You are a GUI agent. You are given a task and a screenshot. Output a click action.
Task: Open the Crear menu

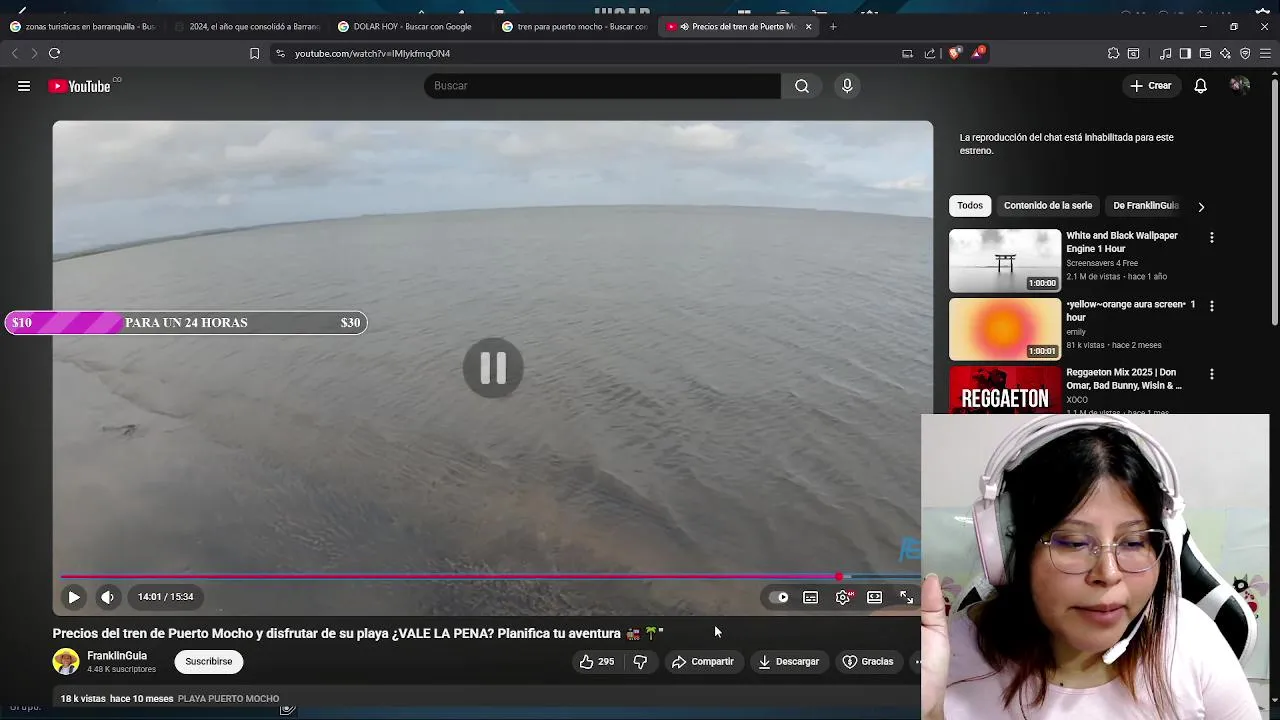[1150, 86]
